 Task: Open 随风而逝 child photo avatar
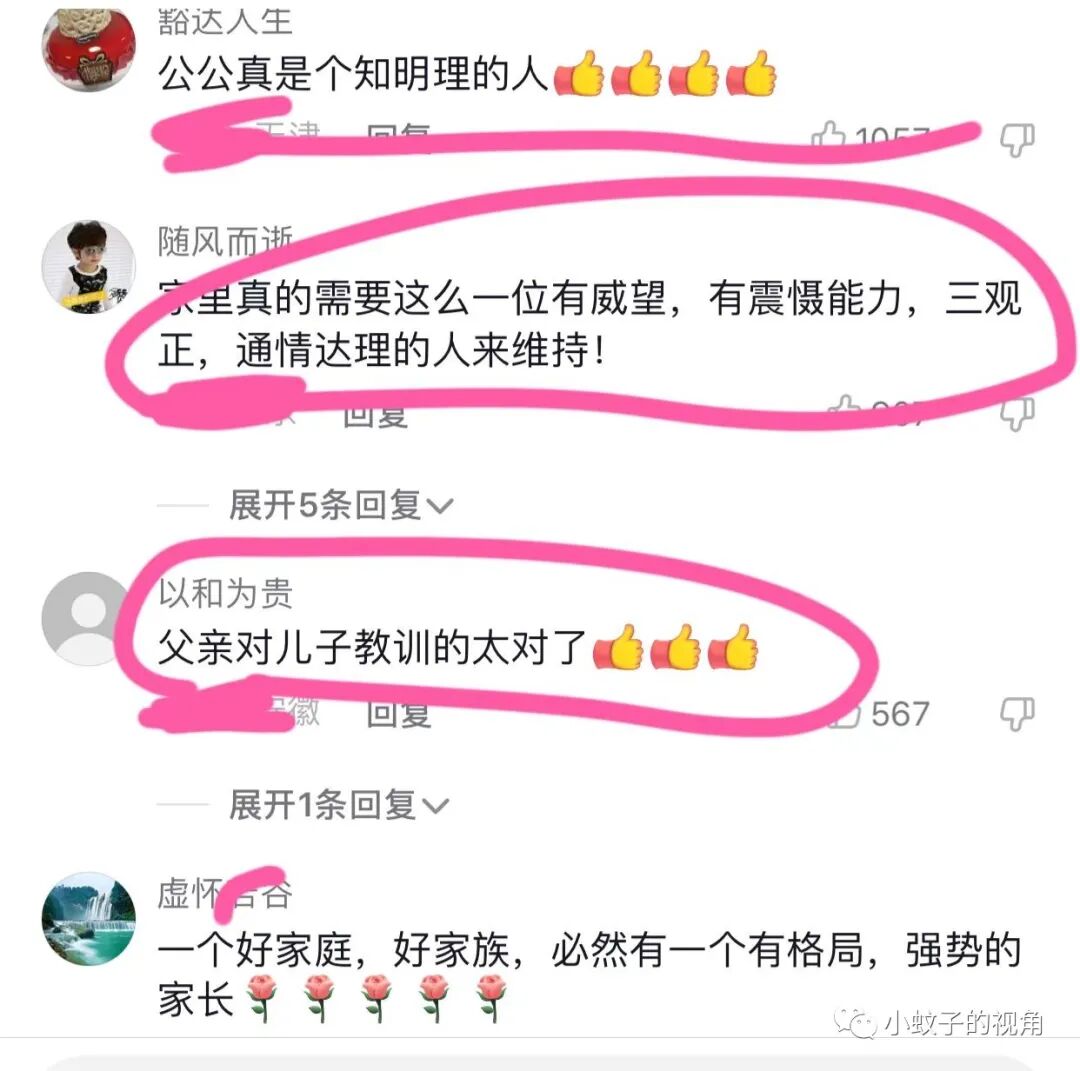88,267
